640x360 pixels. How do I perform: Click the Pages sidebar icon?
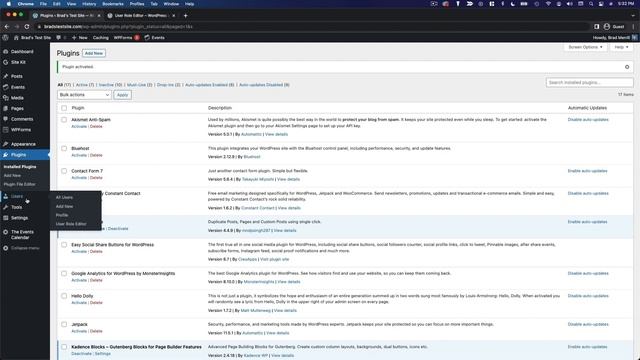tap(6, 109)
